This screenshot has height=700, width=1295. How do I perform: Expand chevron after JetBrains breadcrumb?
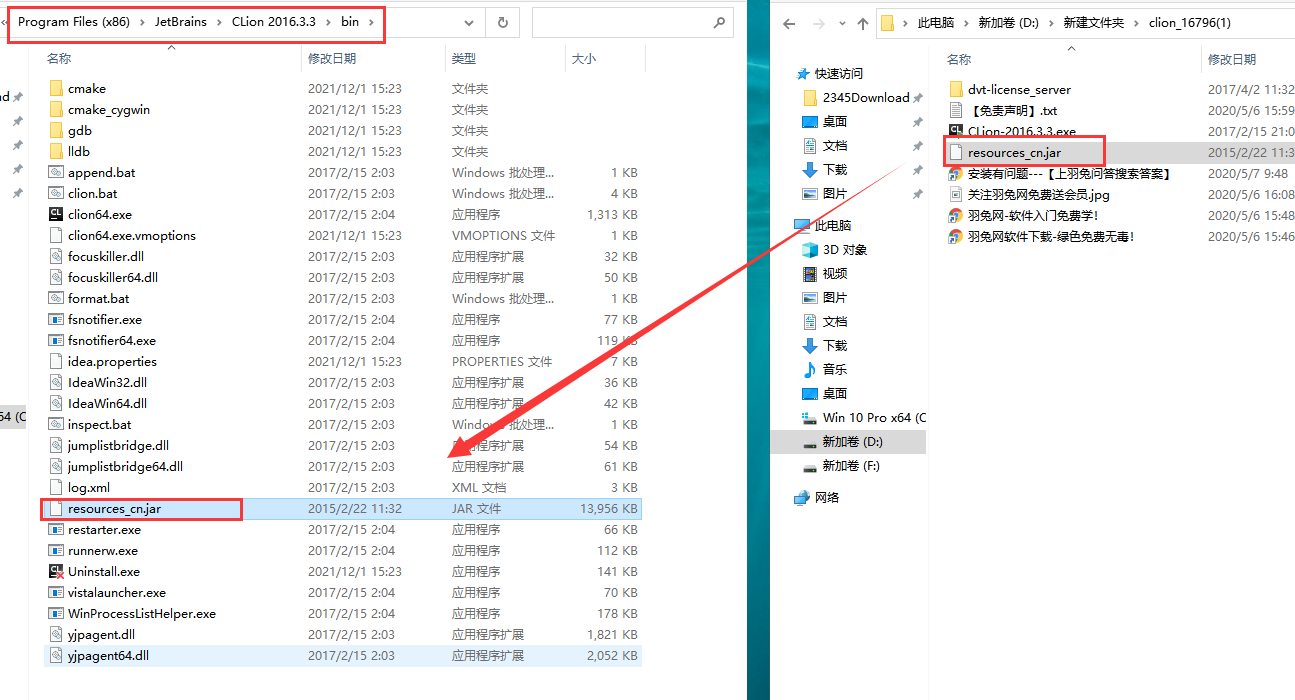point(218,22)
